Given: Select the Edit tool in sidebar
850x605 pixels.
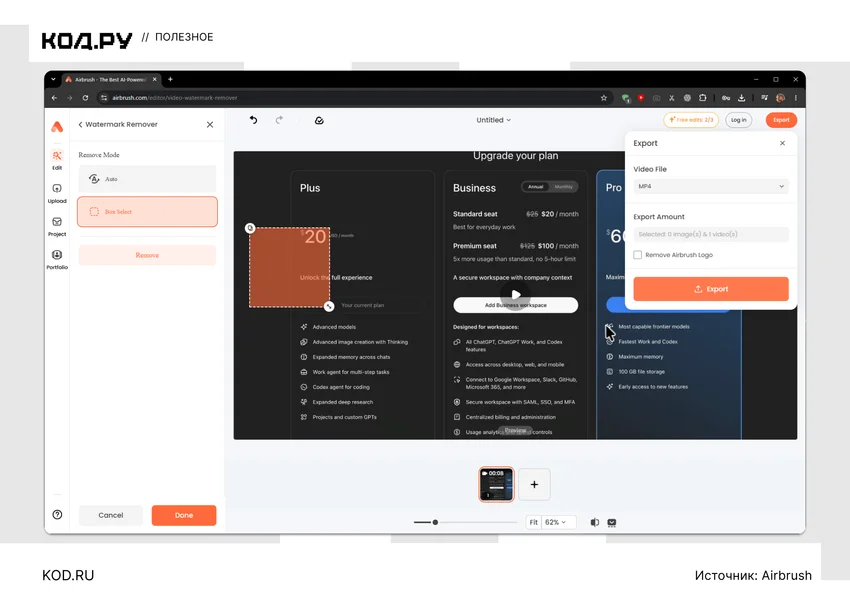Looking at the screenshot, I should point(57,160).
